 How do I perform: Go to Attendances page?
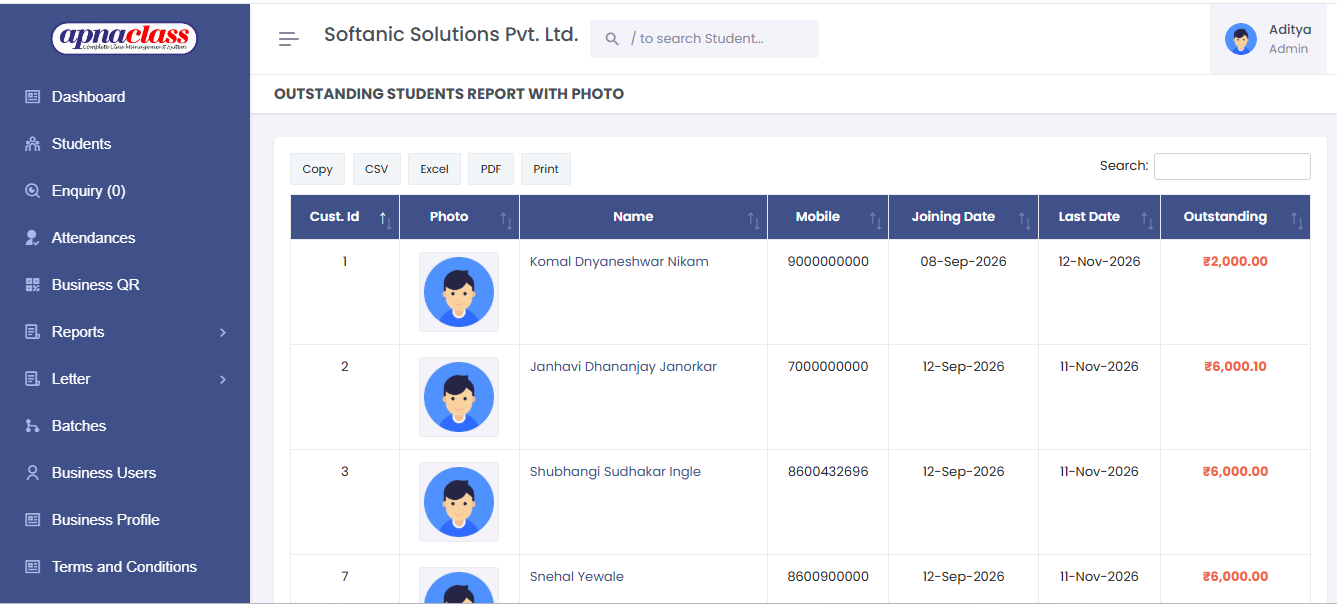coord(125,238)
